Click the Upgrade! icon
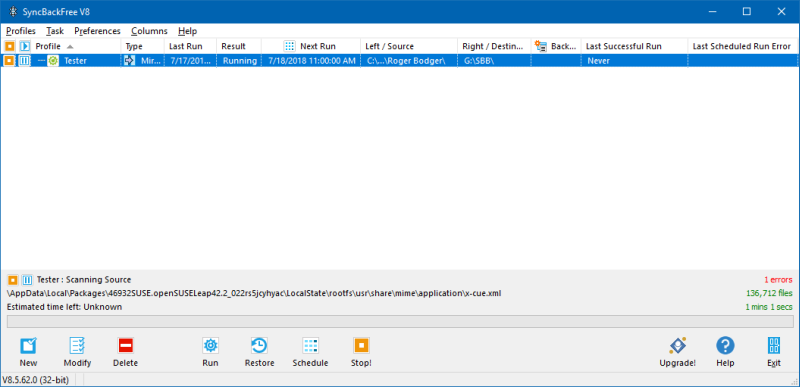 tap(678, 346)
